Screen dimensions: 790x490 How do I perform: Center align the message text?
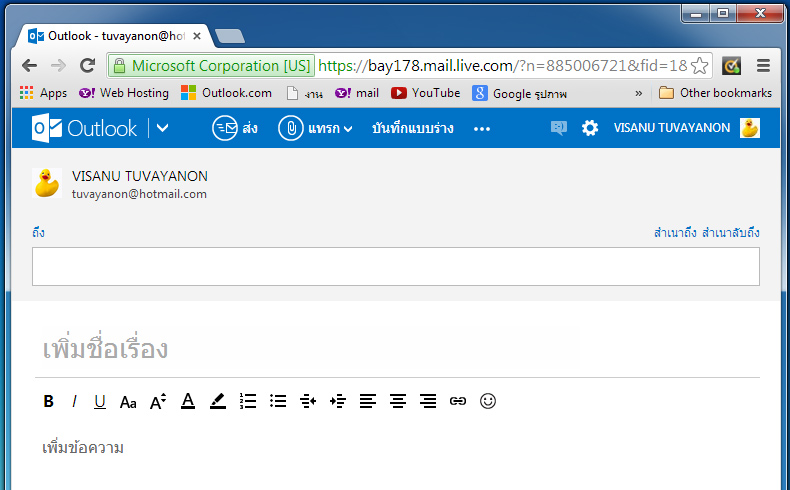(x=398, y=401)
